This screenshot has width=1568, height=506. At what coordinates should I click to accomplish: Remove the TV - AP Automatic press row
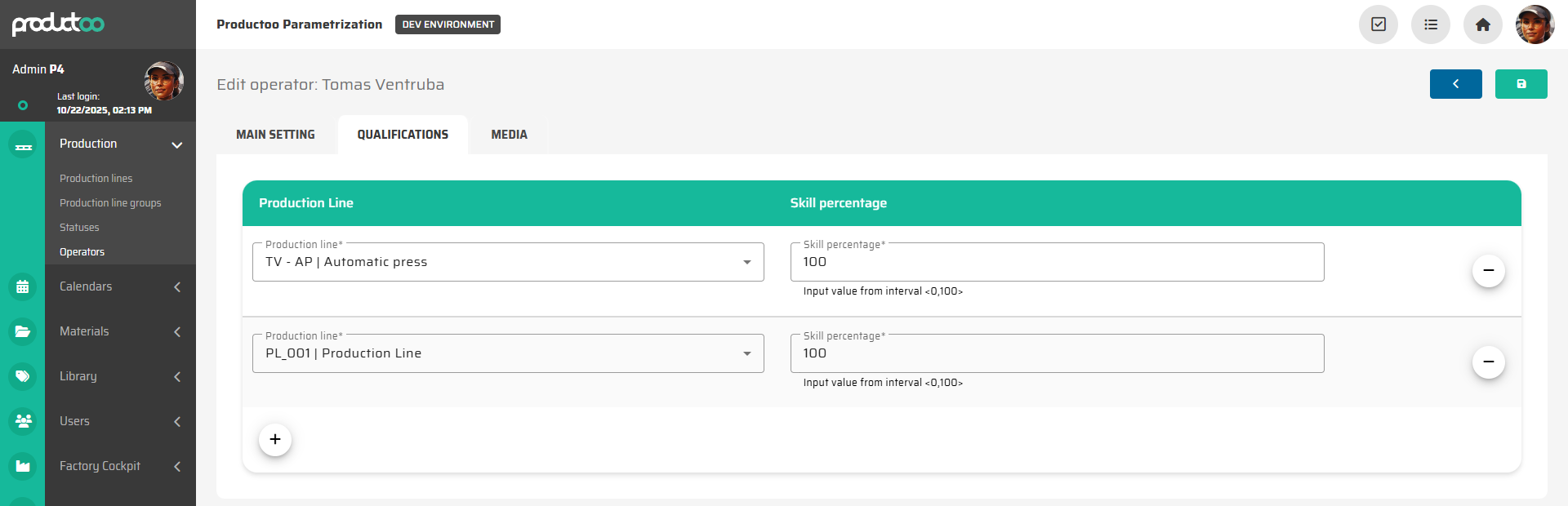click(x=1488, y=270)
